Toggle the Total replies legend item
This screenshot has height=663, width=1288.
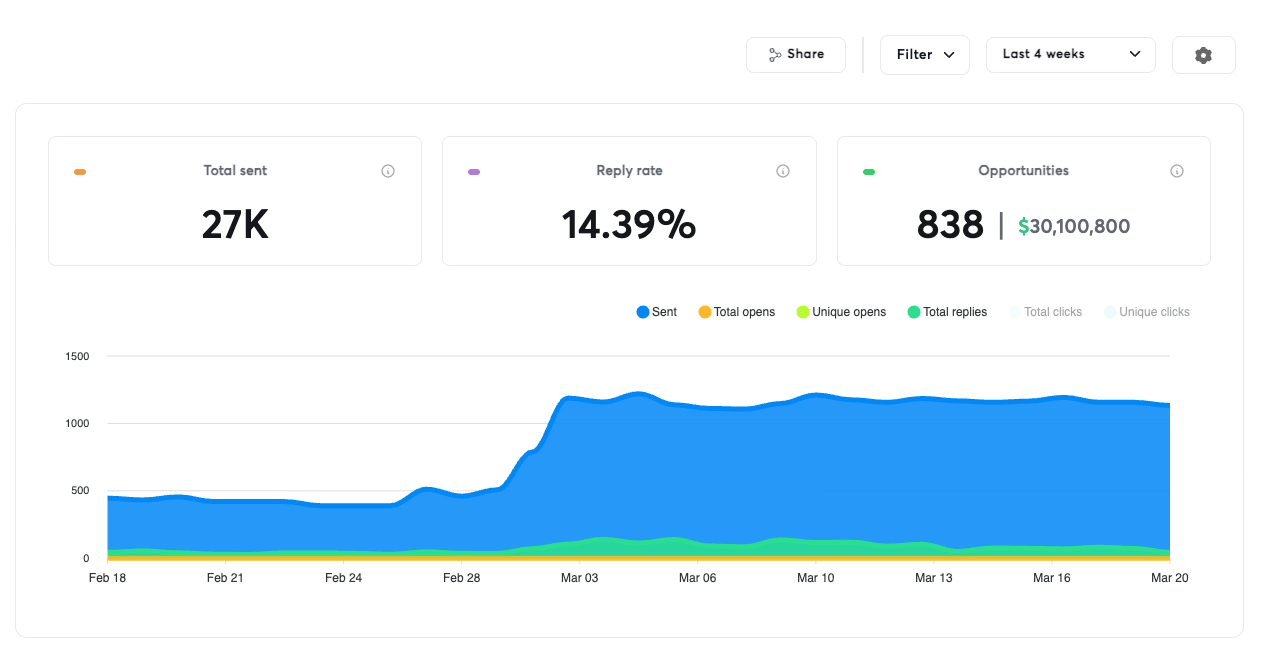(947, 311)
